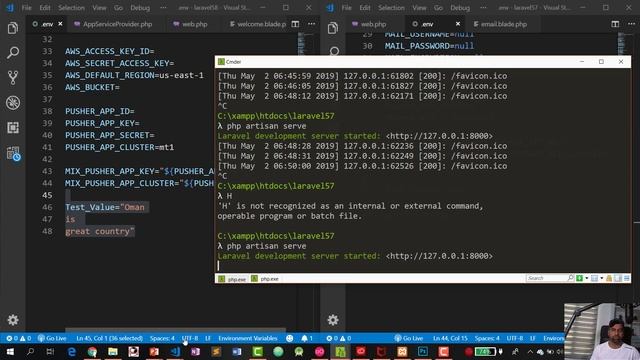Open second dropdown arrow in Cmder status bar

click(602, 278)
